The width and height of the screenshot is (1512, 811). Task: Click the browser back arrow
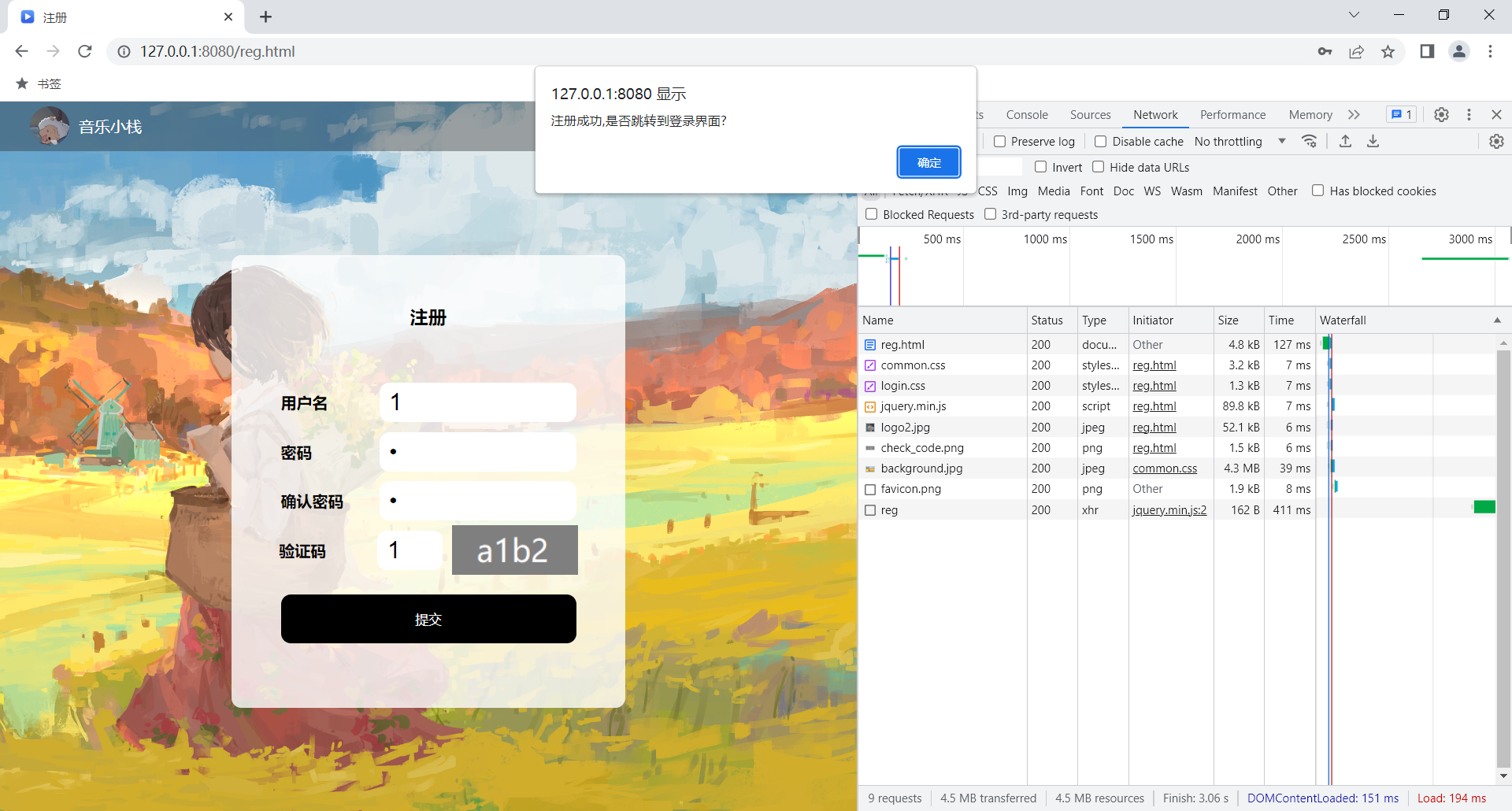21,51
